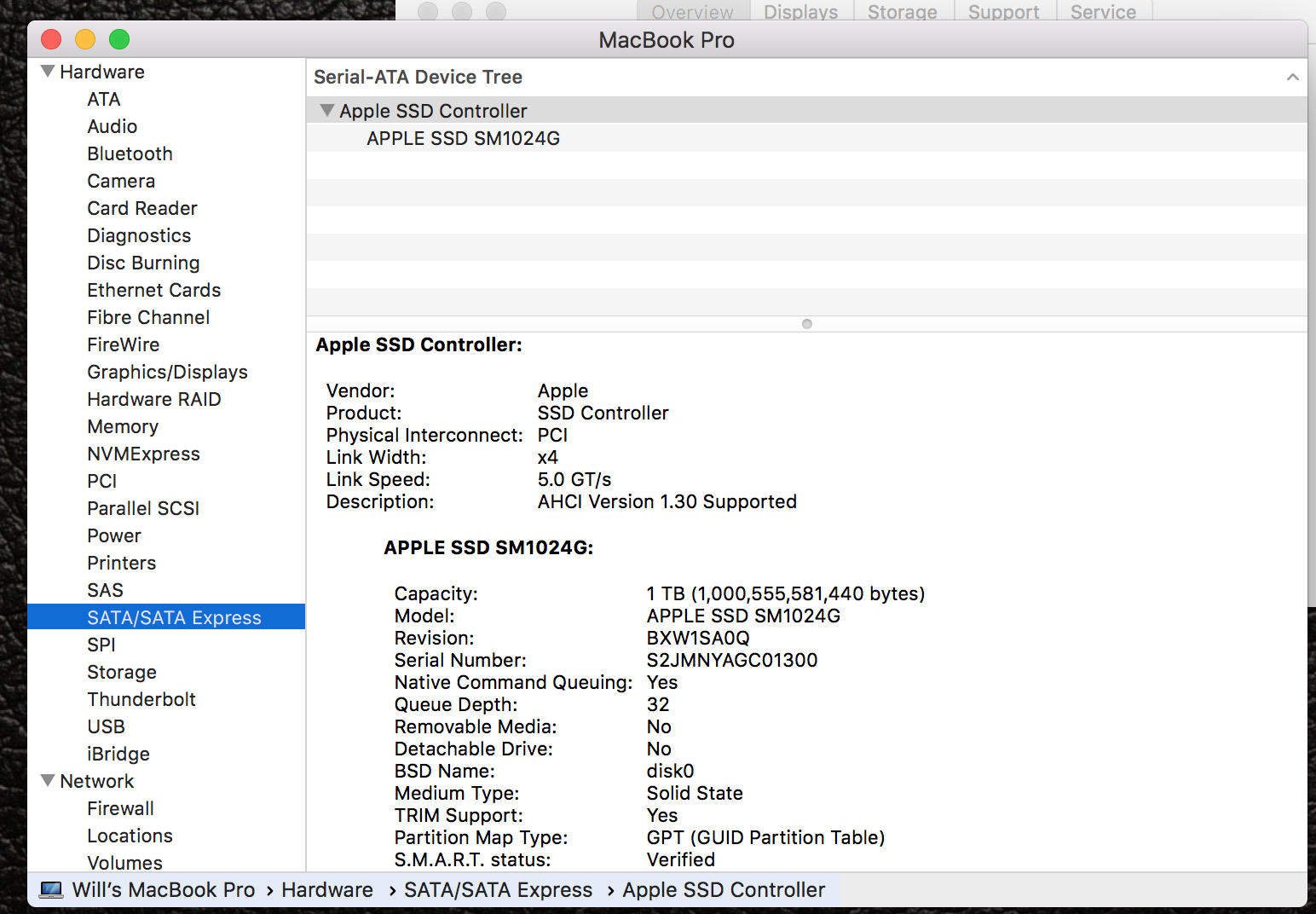Click the Medium Type value Solid State
The image size is (1316, 914).
695,793
